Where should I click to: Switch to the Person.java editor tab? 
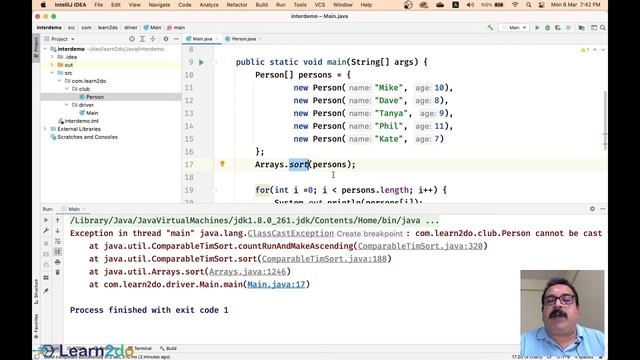click(x=244, y=39)
